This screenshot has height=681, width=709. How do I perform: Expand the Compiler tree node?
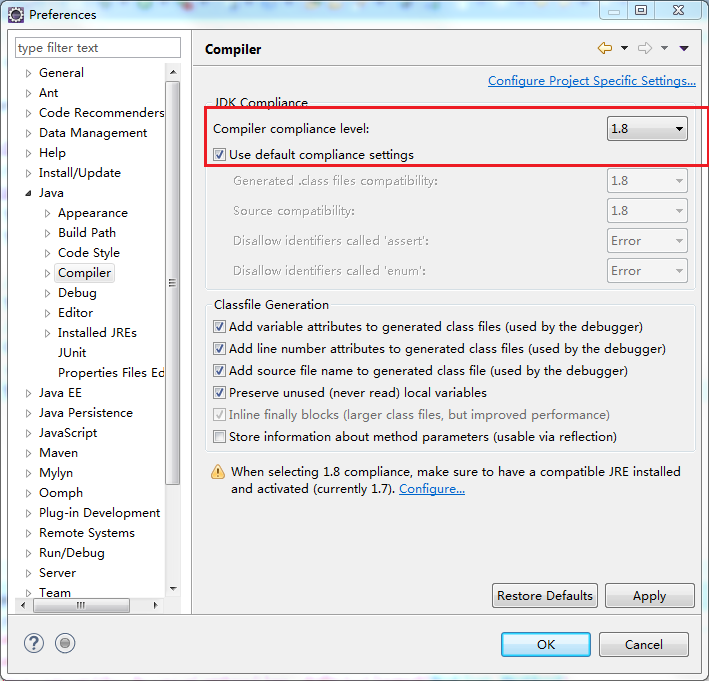coord(47,273)
